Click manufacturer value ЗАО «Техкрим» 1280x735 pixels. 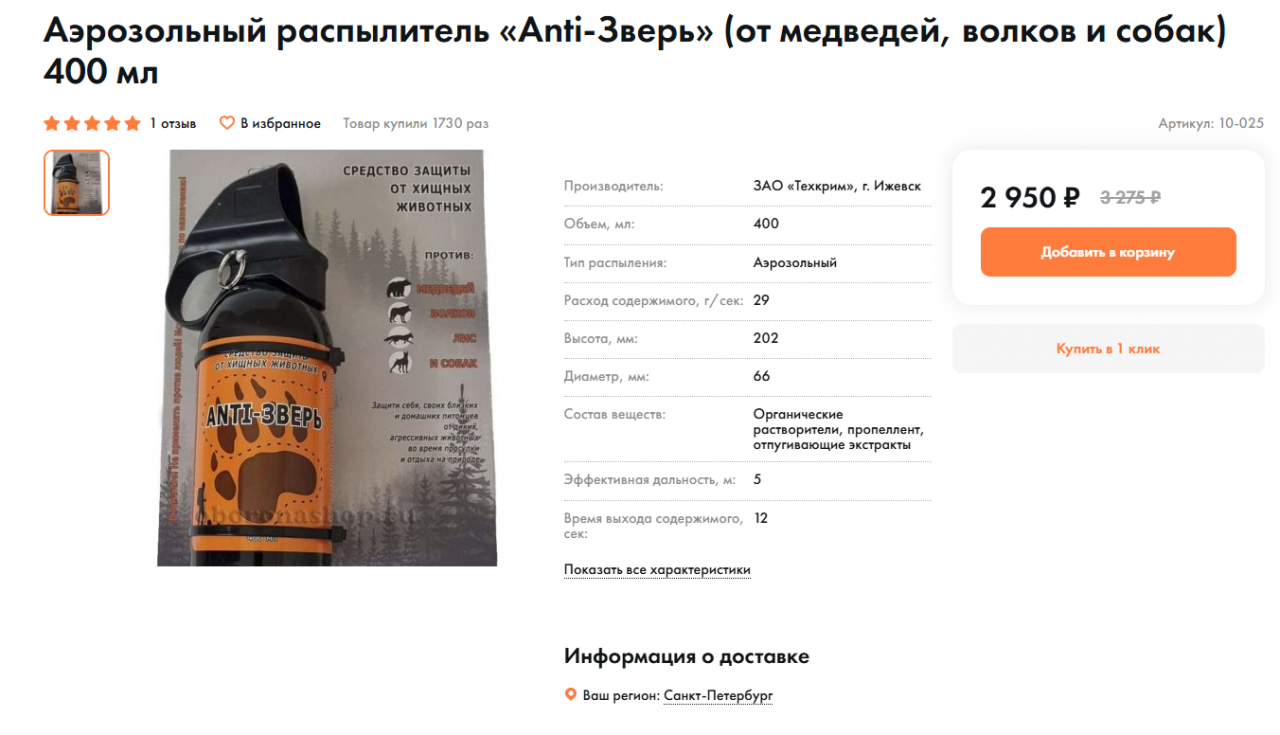tap(837, 186)
